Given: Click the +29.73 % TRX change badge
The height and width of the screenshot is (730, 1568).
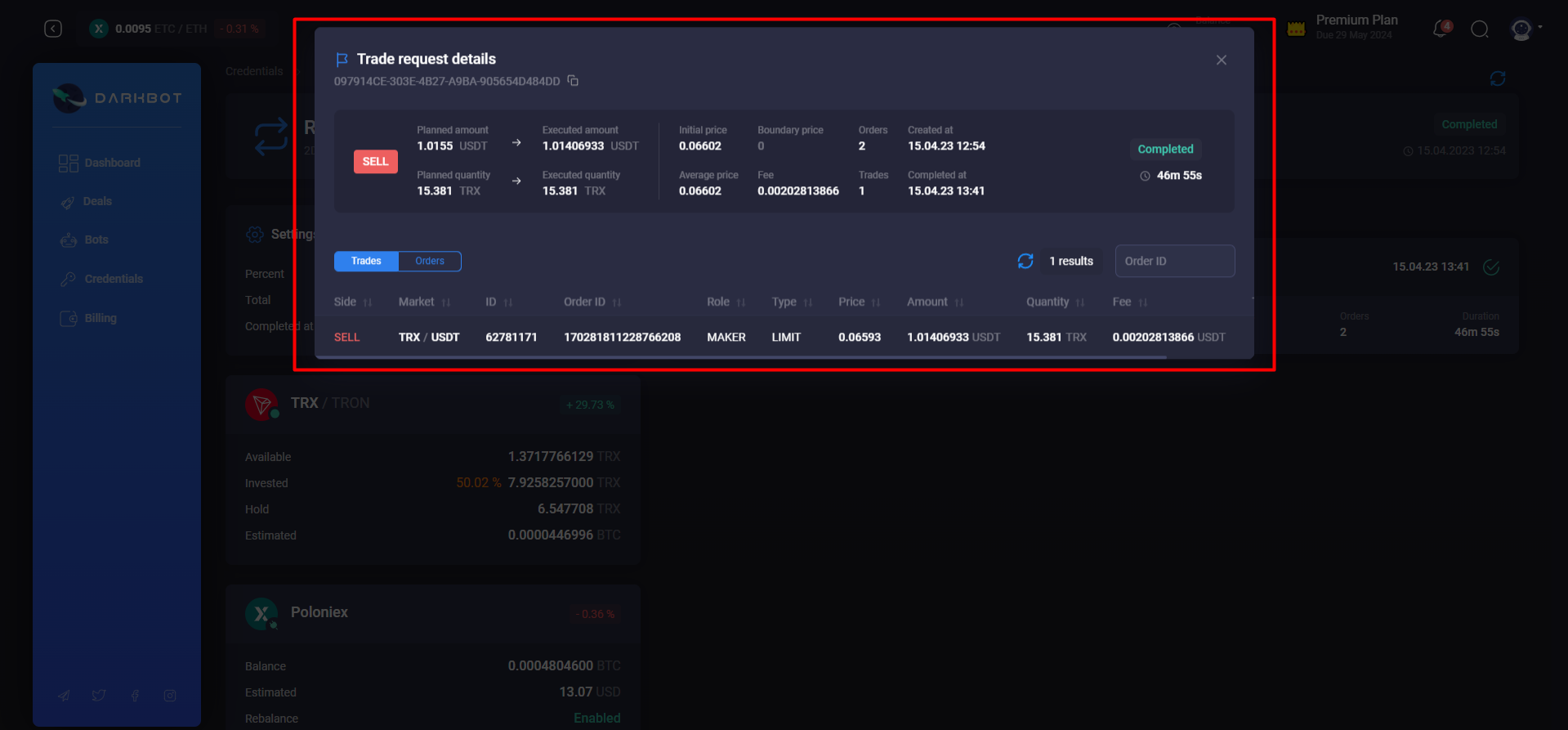Looking at the screenshot, I should point(590,405).
